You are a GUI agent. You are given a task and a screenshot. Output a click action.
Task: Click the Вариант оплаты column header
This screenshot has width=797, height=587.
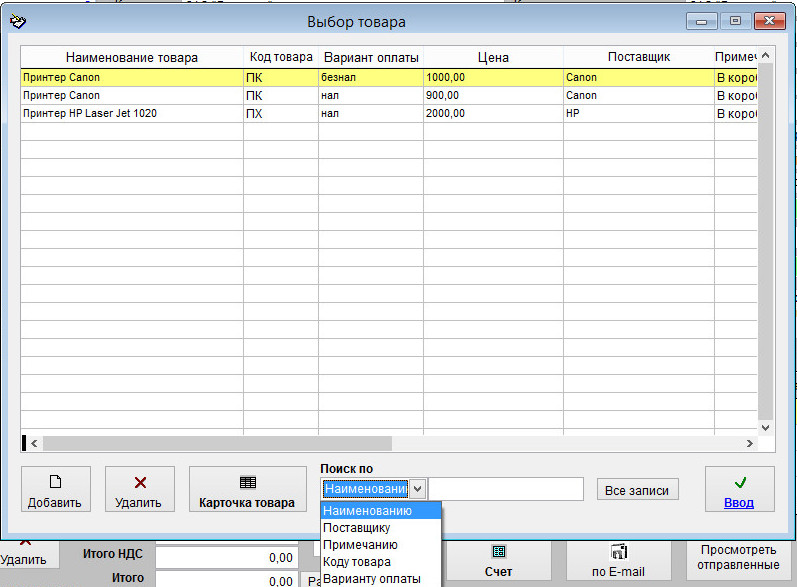[371, 57]
